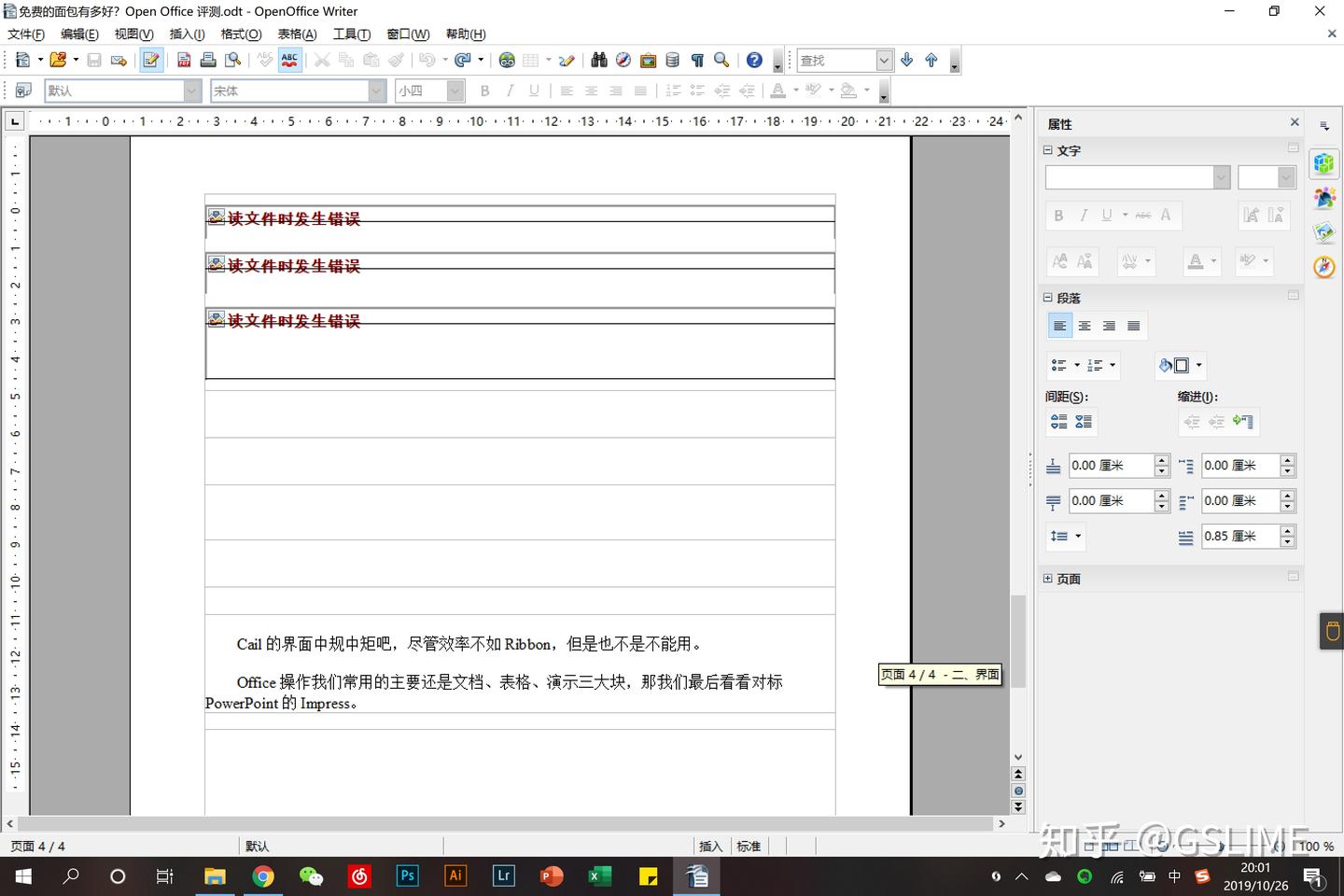Viewport: 1344px width, 896px height.
Task: Click the help question mark button
Action: coord(753,59)
